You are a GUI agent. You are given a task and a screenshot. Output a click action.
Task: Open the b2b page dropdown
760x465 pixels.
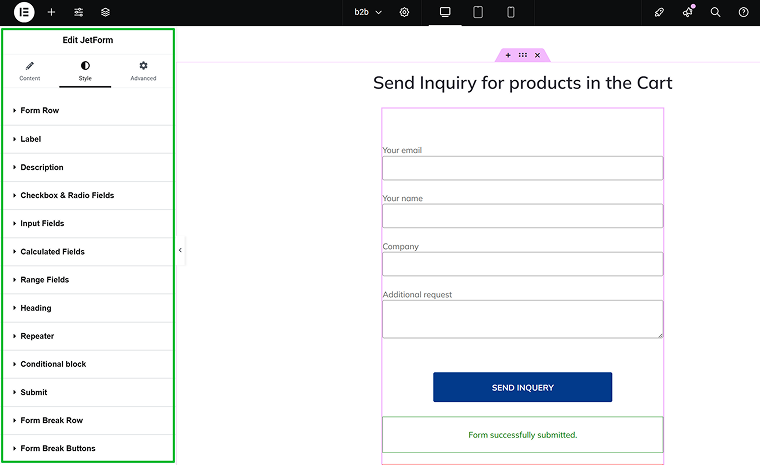368,12
